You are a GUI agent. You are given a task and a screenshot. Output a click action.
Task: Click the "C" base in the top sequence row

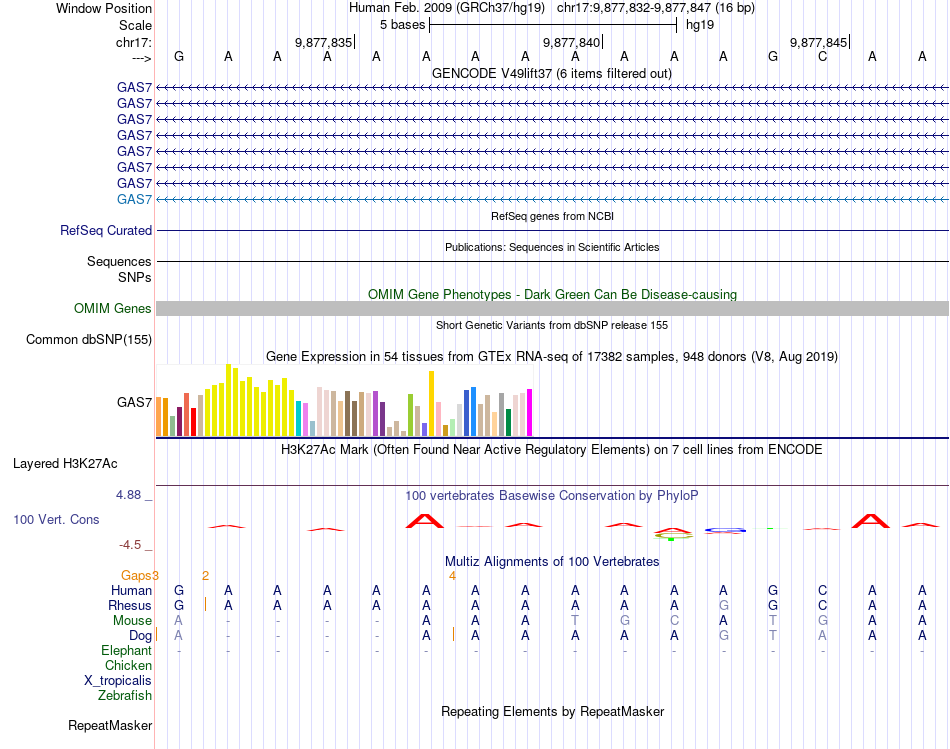(x=822, y=56)
